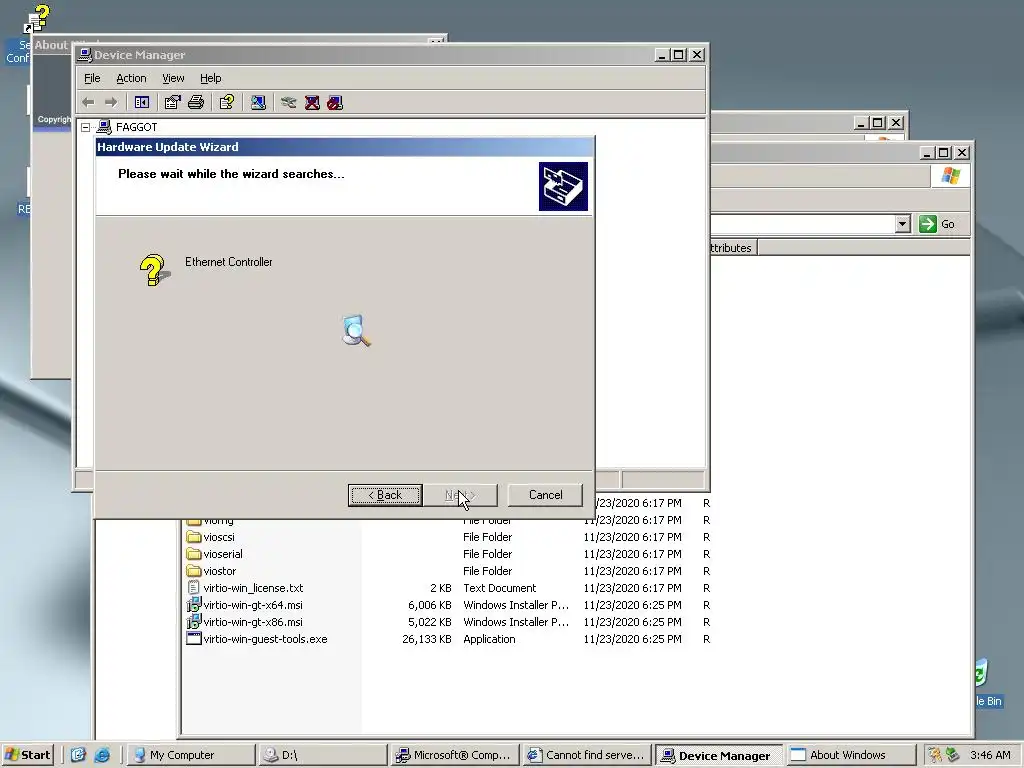The width and height of the screenshot is (1024, 768).
Task: Click the Help icon in Device Manager toolbar
Action: point(227,103)
